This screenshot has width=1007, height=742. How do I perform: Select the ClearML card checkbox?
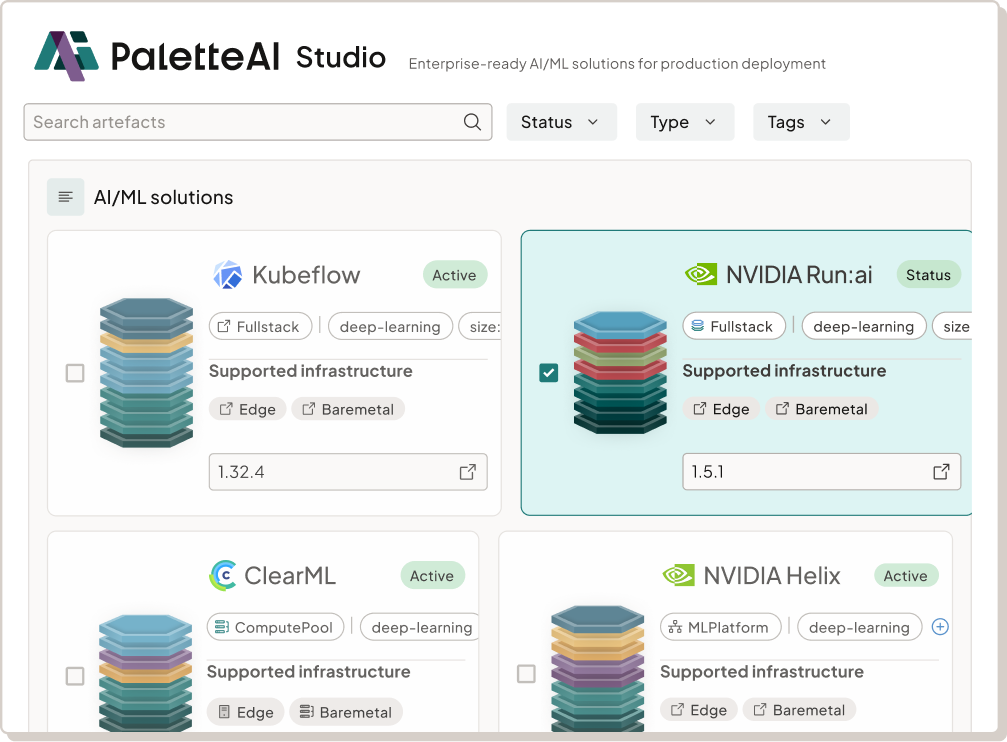(75, 676)
